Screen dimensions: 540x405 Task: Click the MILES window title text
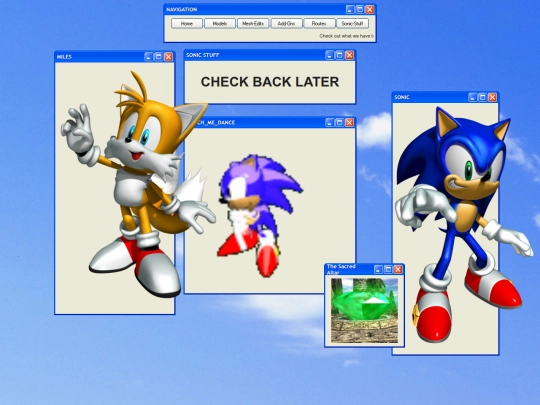click(x=64, y=57)
